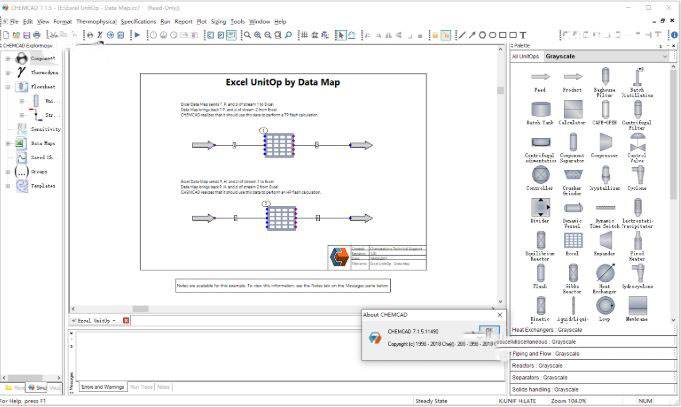Viewport: 681px width, 407px height.
Task: Expand the Data Maps tree node
Action: (x=8, y=143)
